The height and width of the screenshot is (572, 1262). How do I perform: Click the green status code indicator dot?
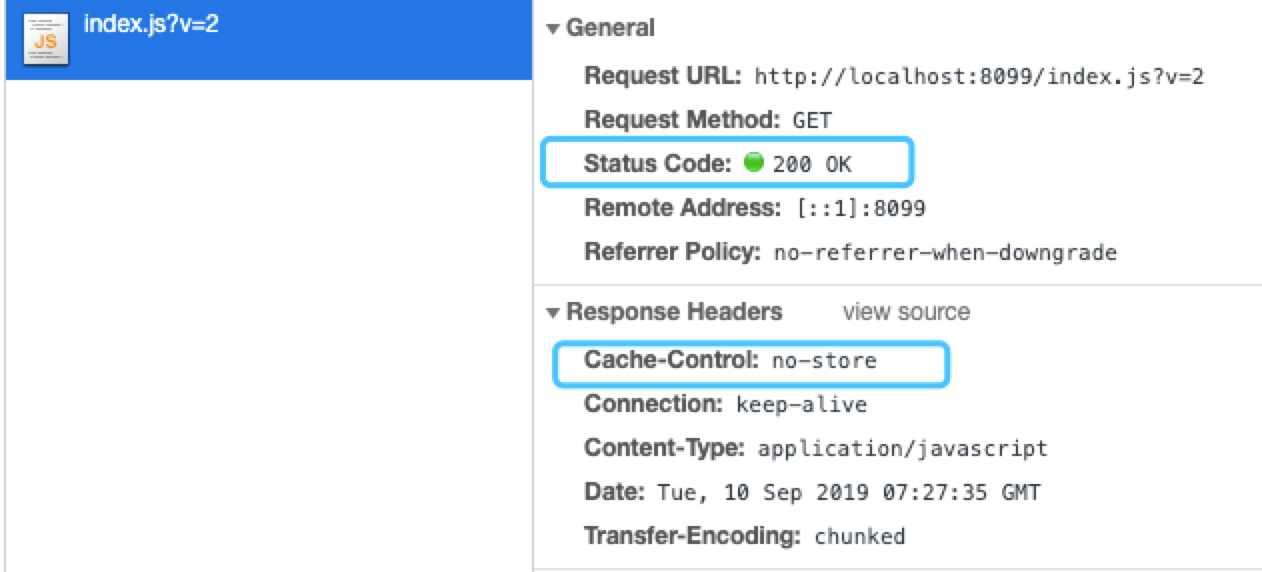point(754,163)
